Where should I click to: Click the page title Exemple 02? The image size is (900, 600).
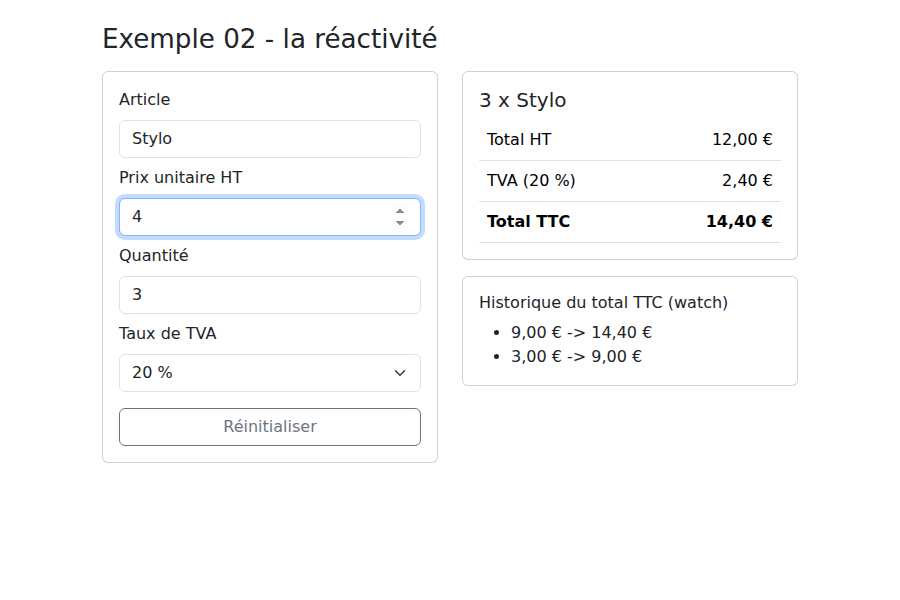point(270,39)
